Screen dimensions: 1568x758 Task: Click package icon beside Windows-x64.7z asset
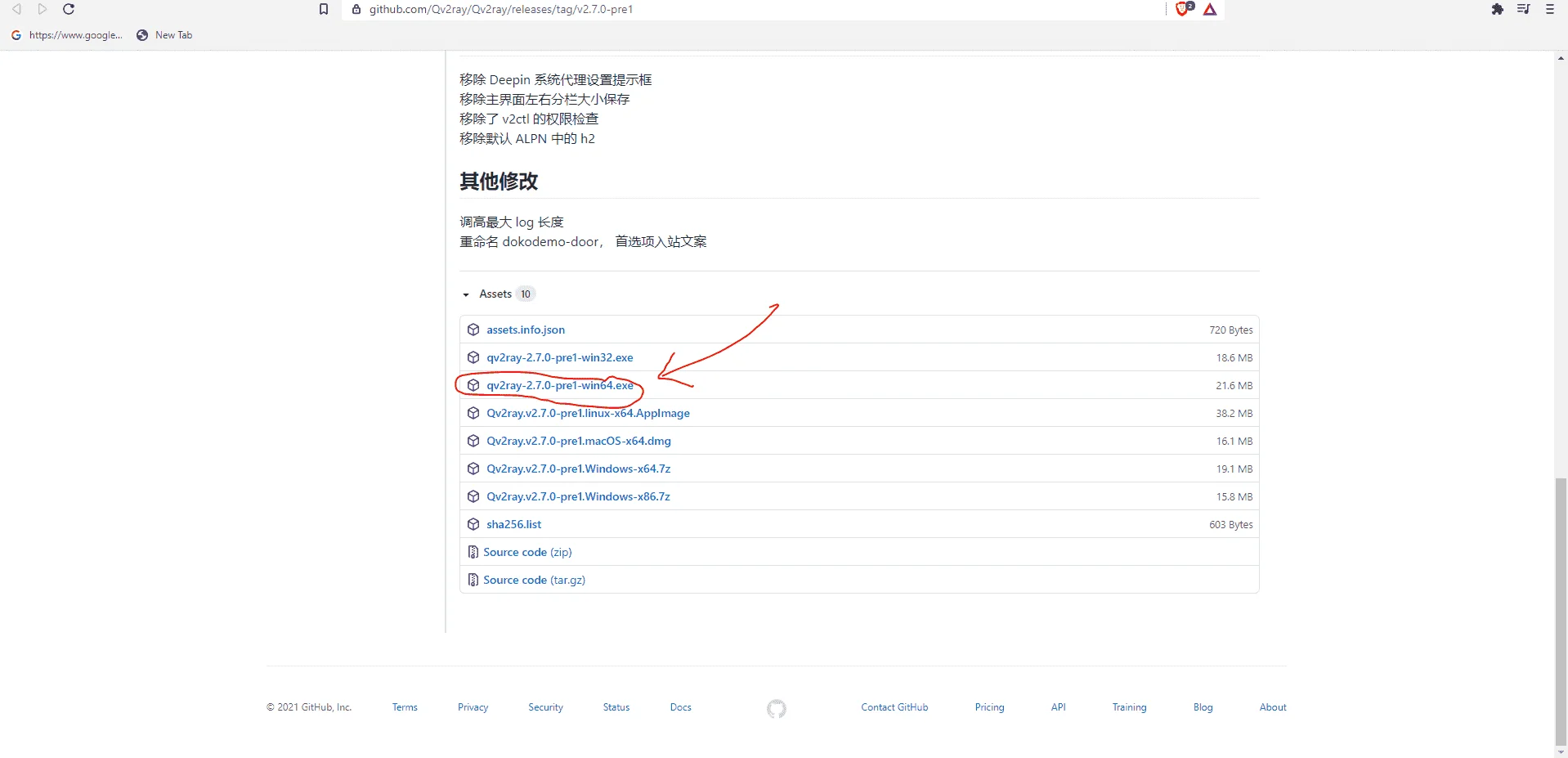[x=473, y=469]
